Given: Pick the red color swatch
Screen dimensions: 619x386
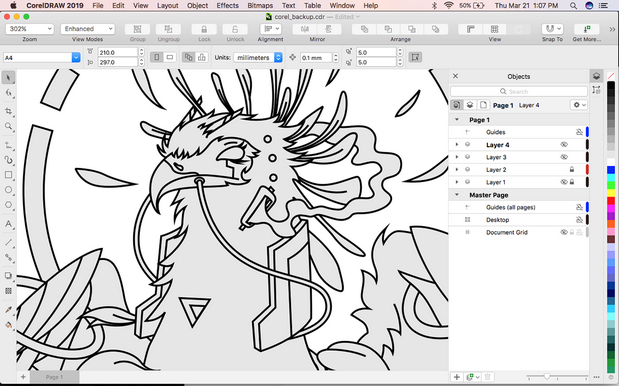Looking at the screenshot, I should [x=611, y=201].
